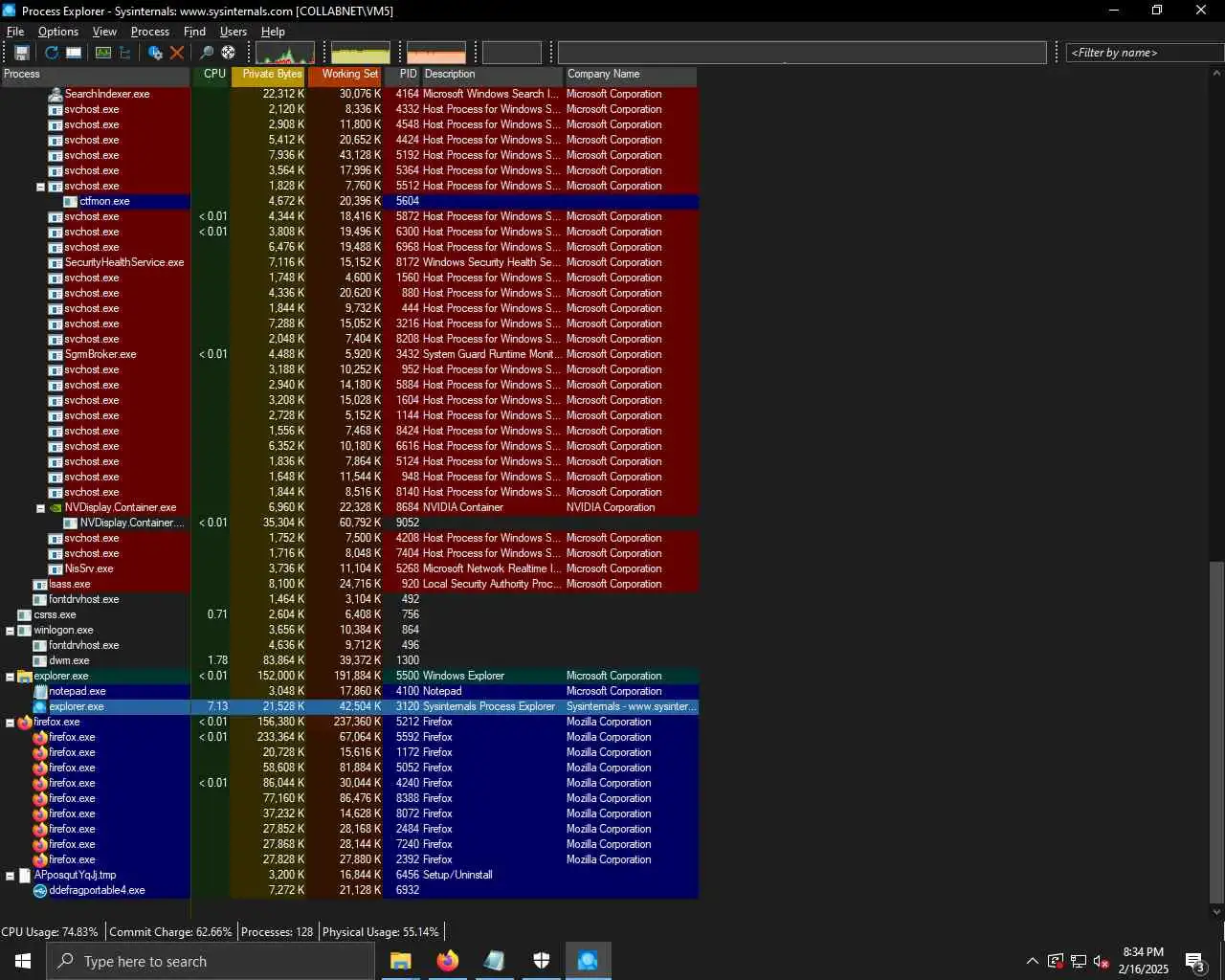Viewport: 1225px width, 980px height.
Task: Open Firefox from the taskbar
Action: (x=448, y=961)
